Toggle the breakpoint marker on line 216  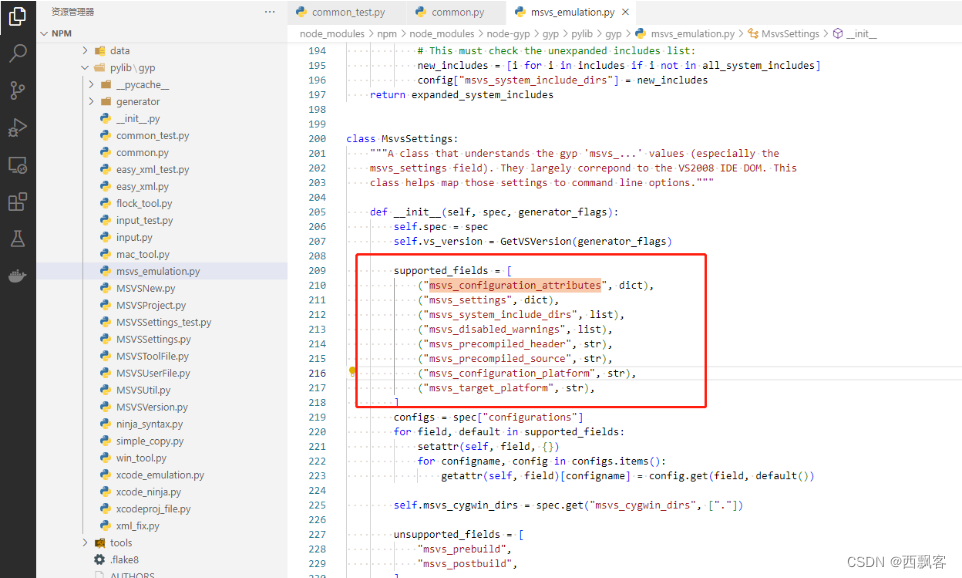click(x=352, y=370)
